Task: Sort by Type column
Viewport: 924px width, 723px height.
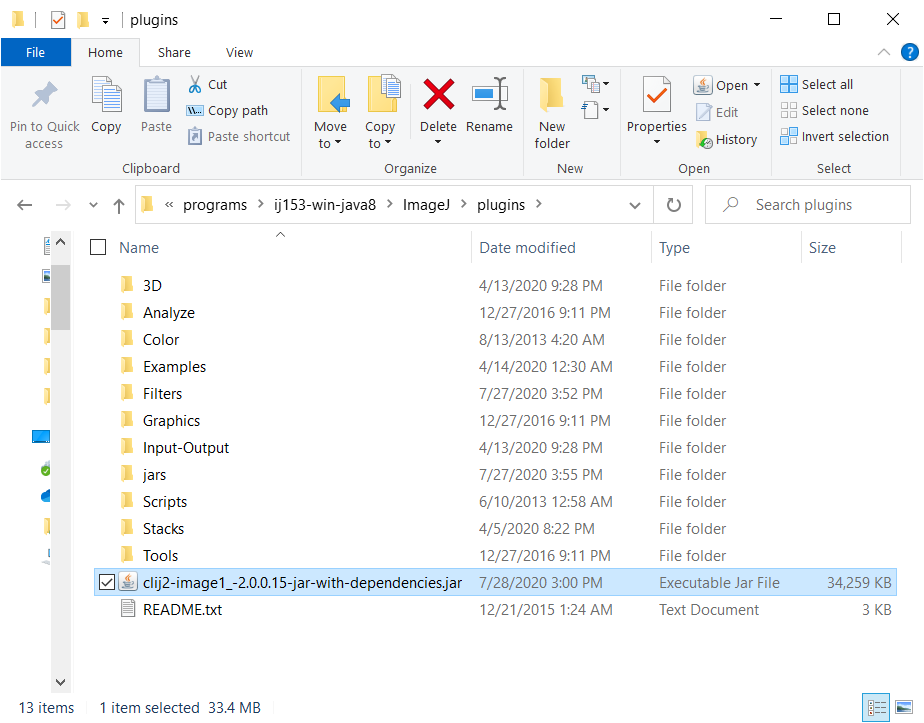Action: 674,247
